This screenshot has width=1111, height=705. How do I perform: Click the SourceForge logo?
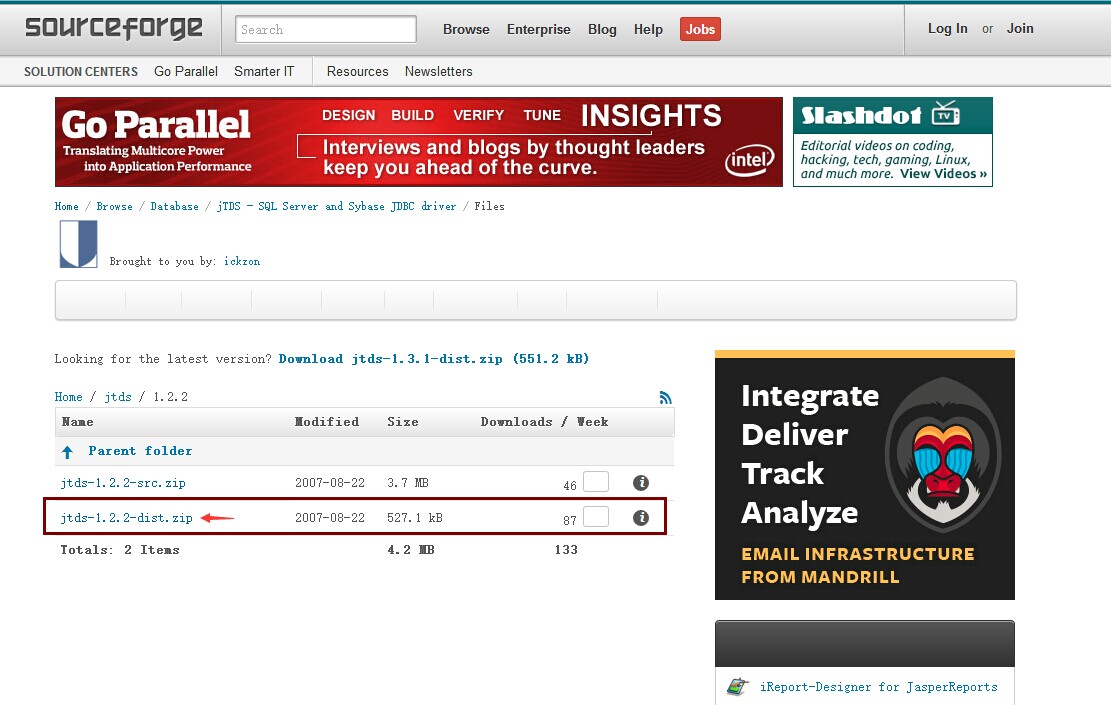pos(113,28)
